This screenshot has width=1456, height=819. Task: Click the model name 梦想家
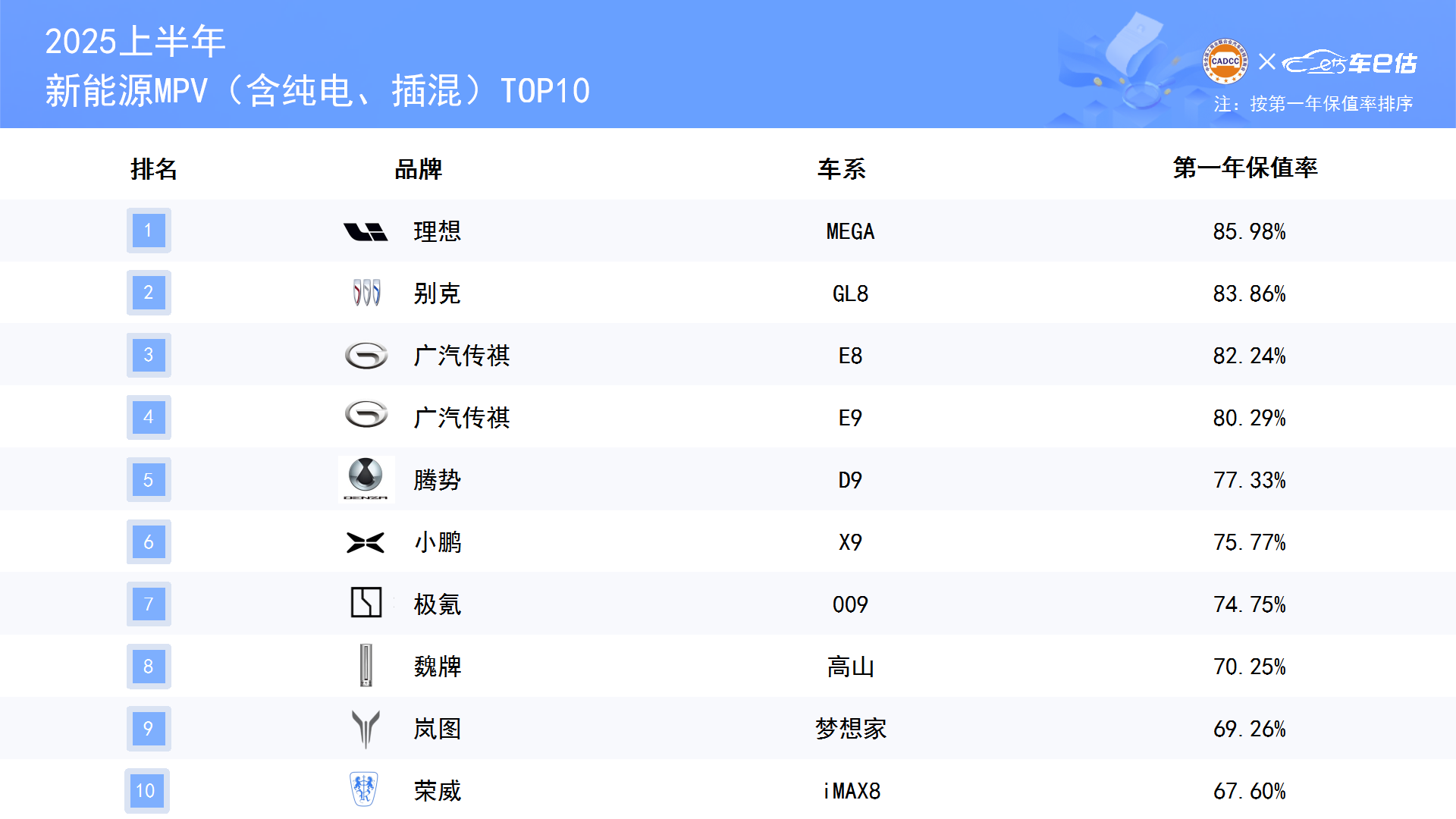tap(851, 729)
